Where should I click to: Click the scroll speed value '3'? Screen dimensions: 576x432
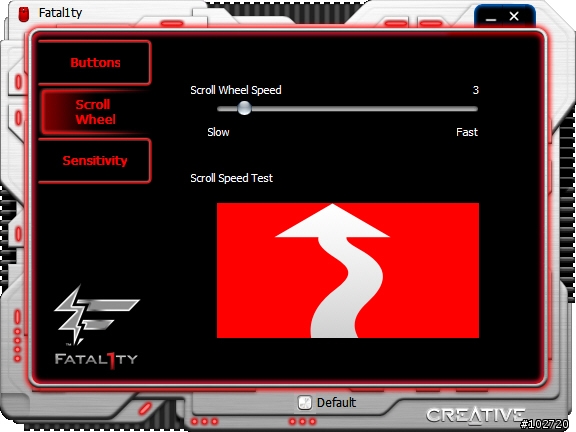click(x=476, y=90)
